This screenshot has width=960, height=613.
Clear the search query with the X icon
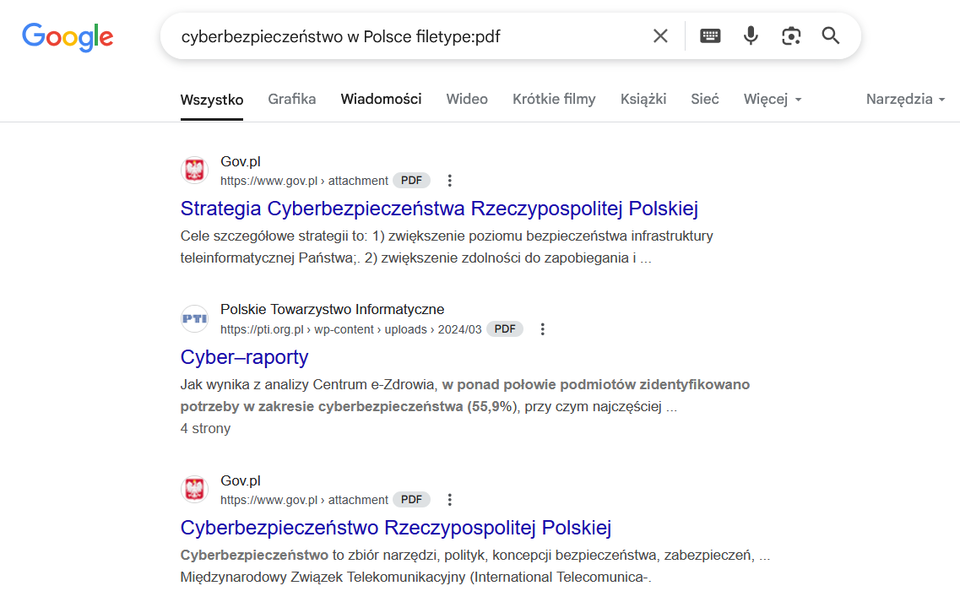click(x=660, y=35)
